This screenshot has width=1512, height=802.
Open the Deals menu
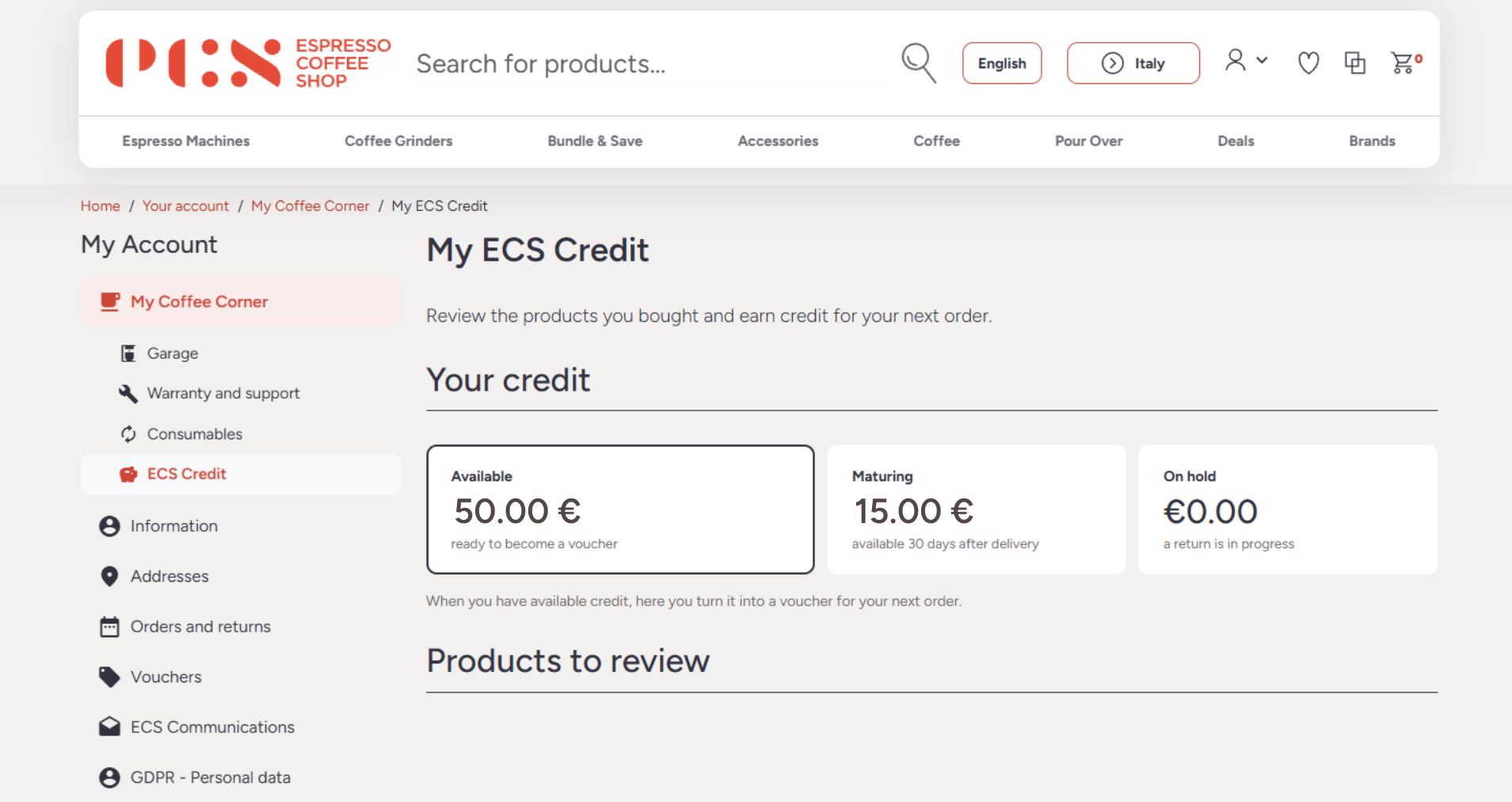tap(1236, 141)
